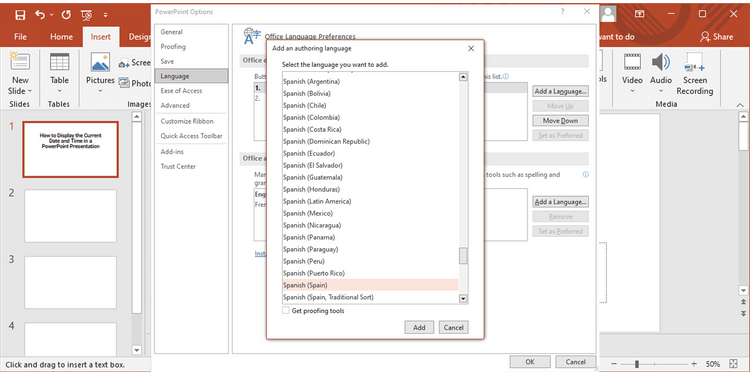Start slideshow from beginning icon in title bar
The image size is (750, 375).
click(x=87, y=15)
